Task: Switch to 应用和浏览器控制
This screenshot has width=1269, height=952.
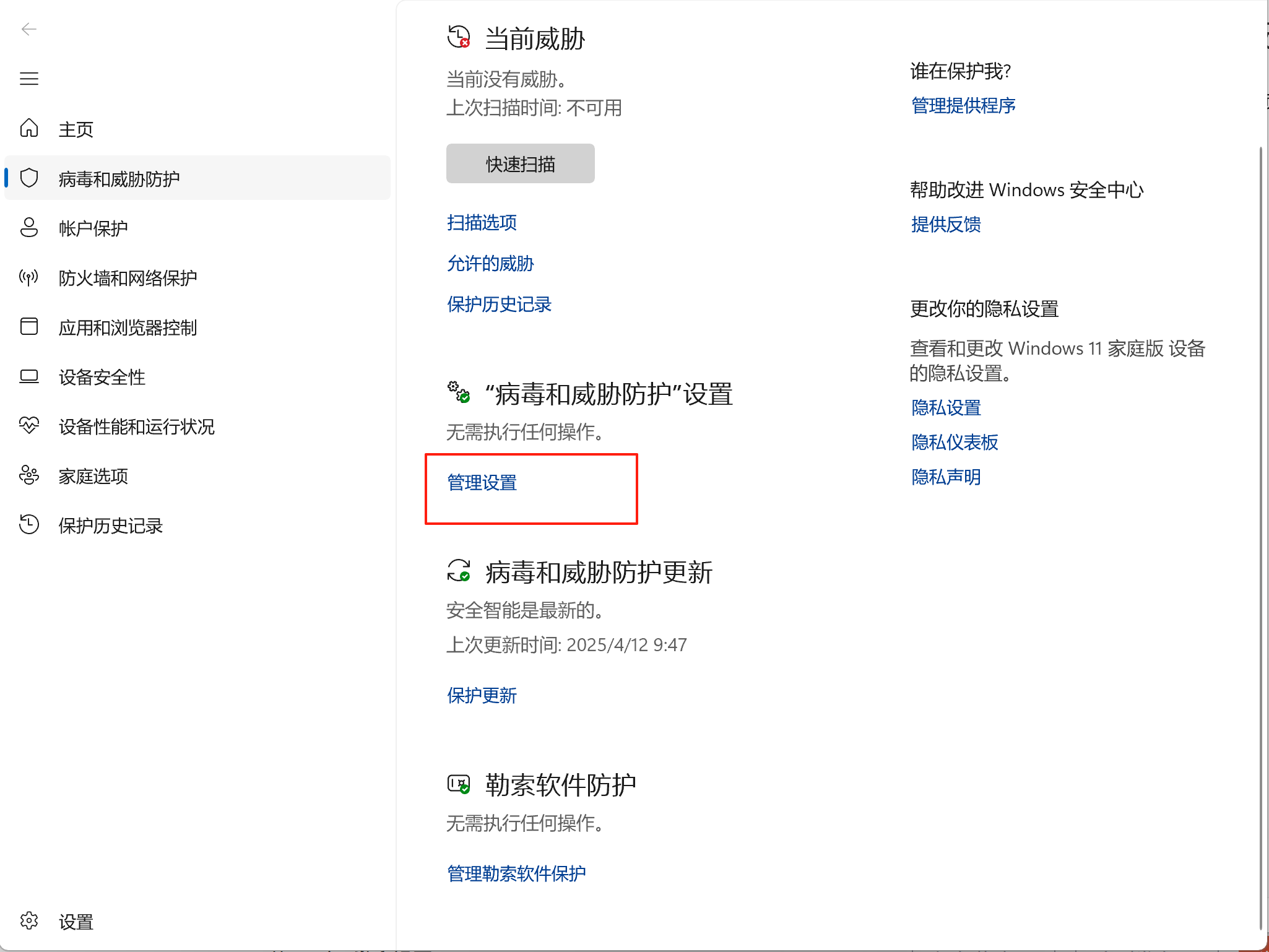Action: point(197,327)
